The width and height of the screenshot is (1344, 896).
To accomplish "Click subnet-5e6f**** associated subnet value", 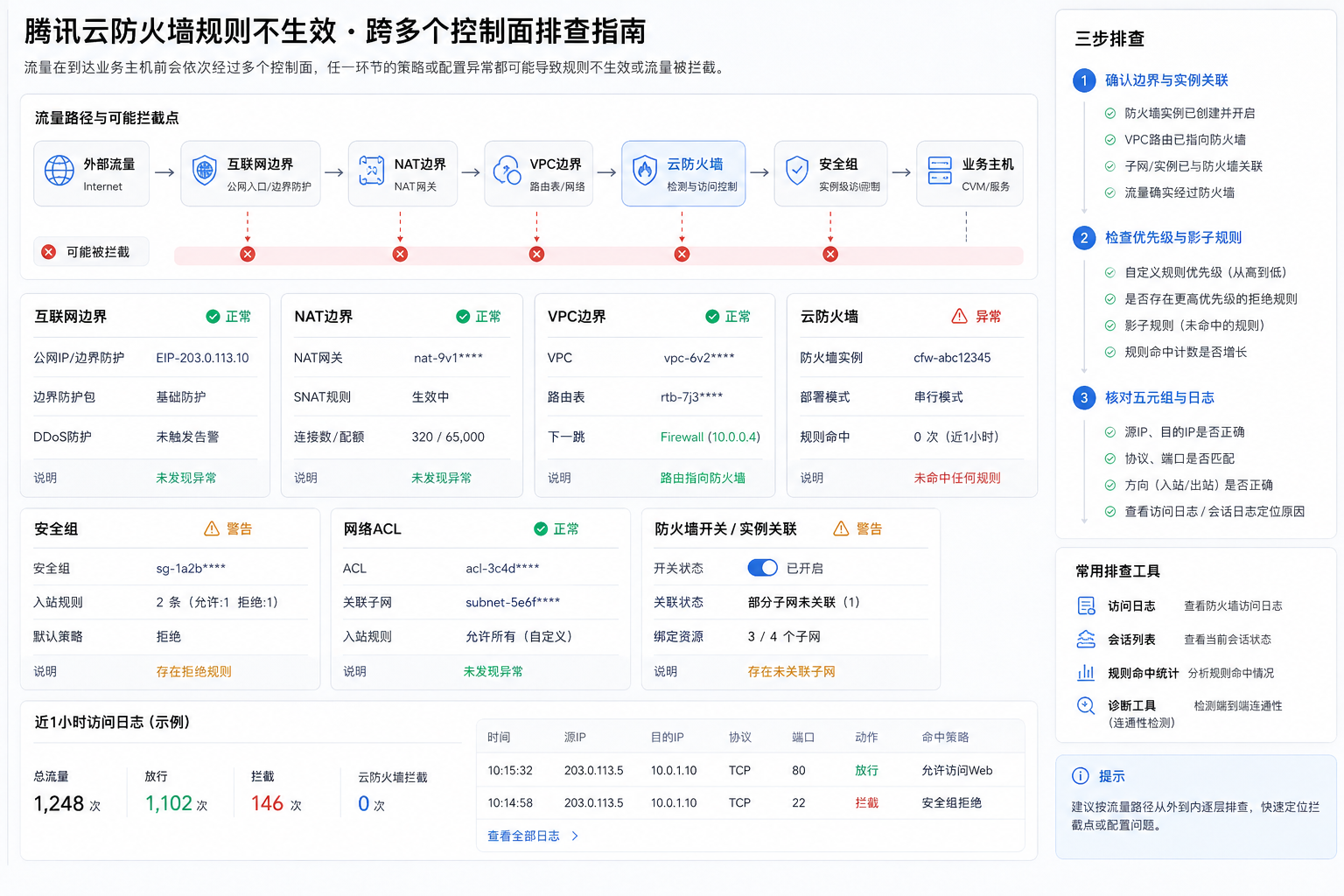I will pos(513,603).
